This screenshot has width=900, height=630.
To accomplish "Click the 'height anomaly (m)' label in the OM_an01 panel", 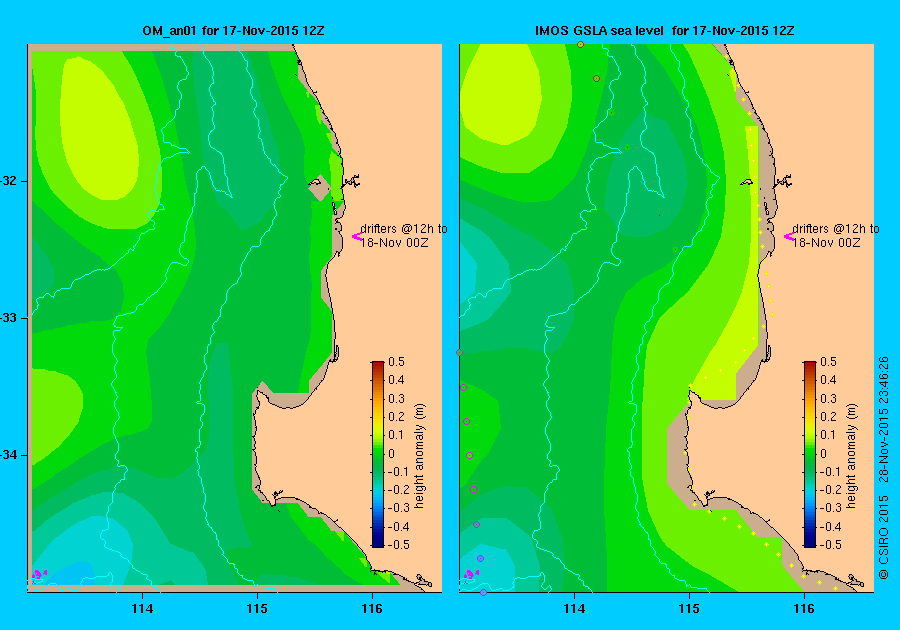I will pyautogui.click(x=420, y=456).
